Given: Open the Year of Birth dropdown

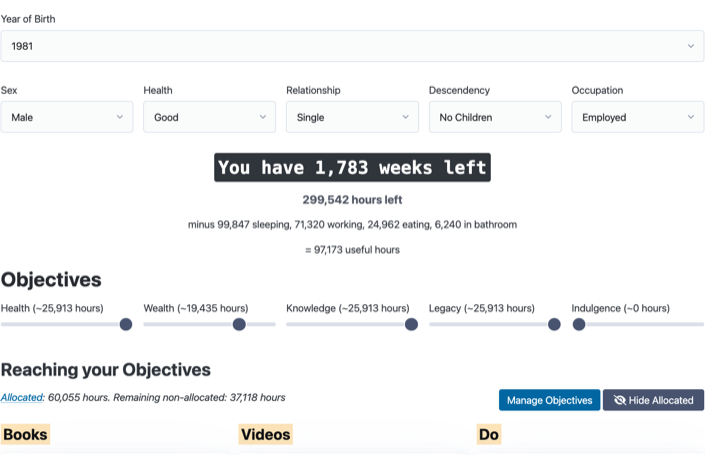Looking at the screenshot, I should [350, 46].
